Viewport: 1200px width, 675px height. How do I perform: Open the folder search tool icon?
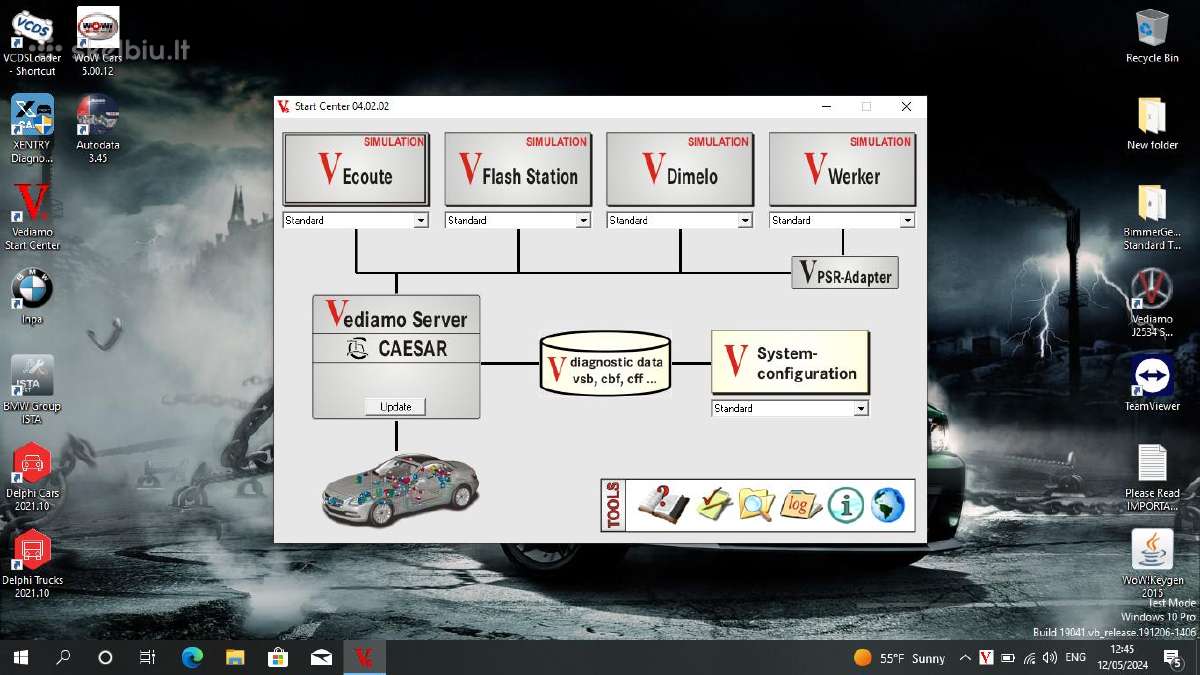point(757,504)
